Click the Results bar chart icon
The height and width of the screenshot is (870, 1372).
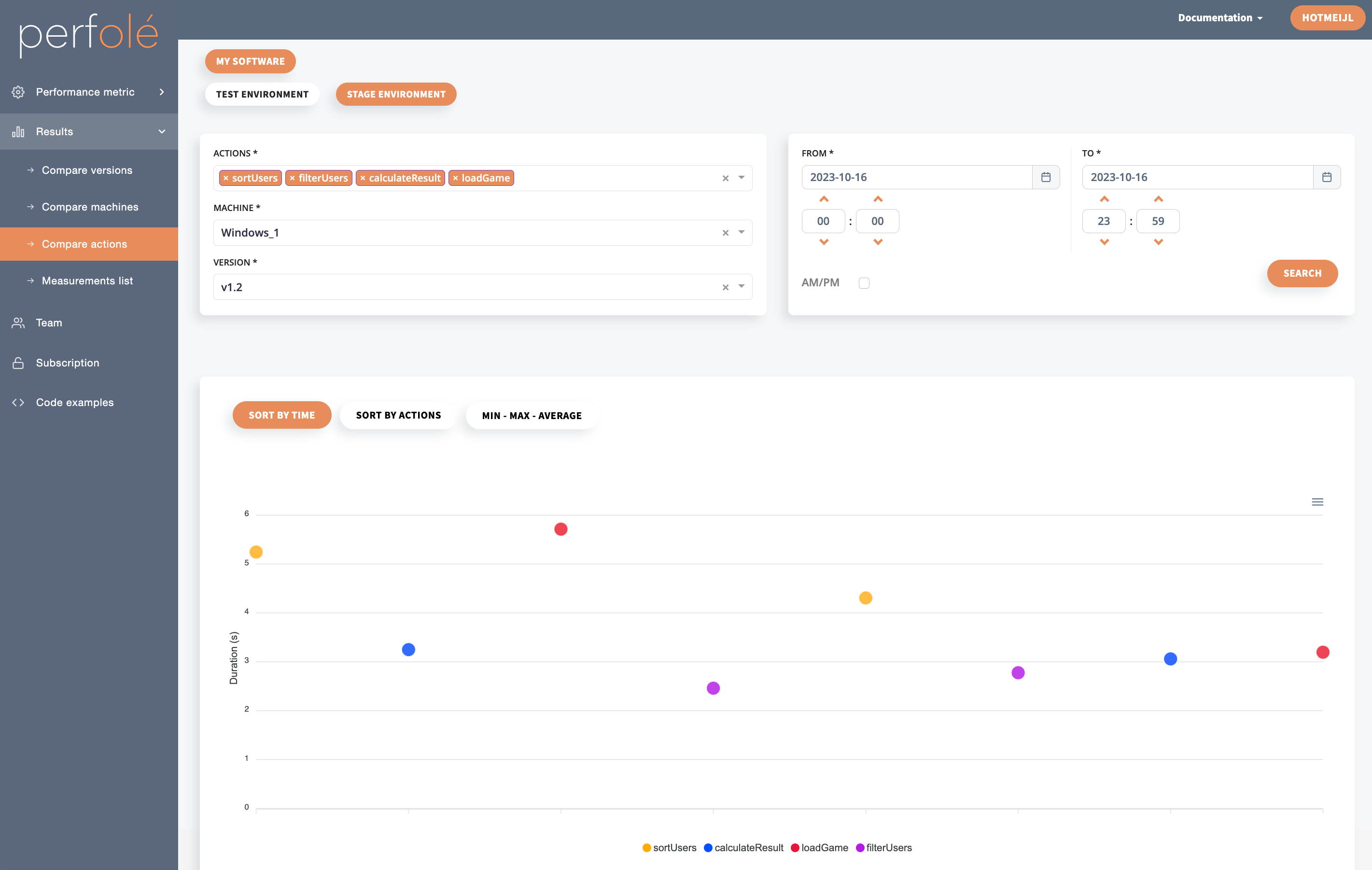point(18,132)
